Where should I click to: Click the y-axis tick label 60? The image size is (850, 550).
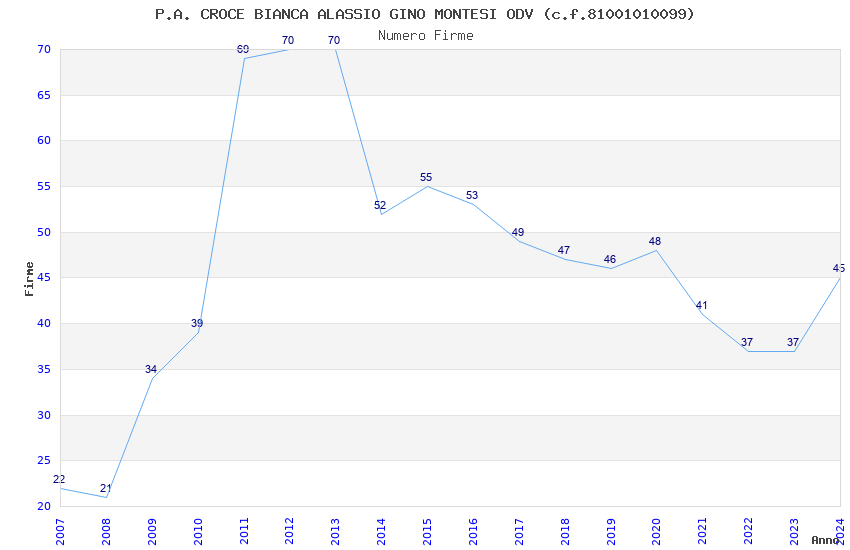coord(44,140)
